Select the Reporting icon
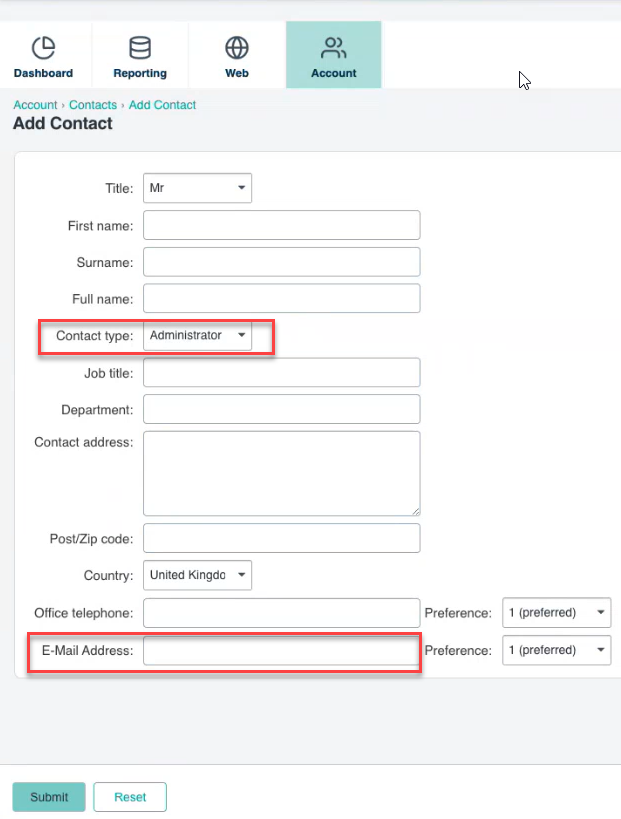 (139, 55)
